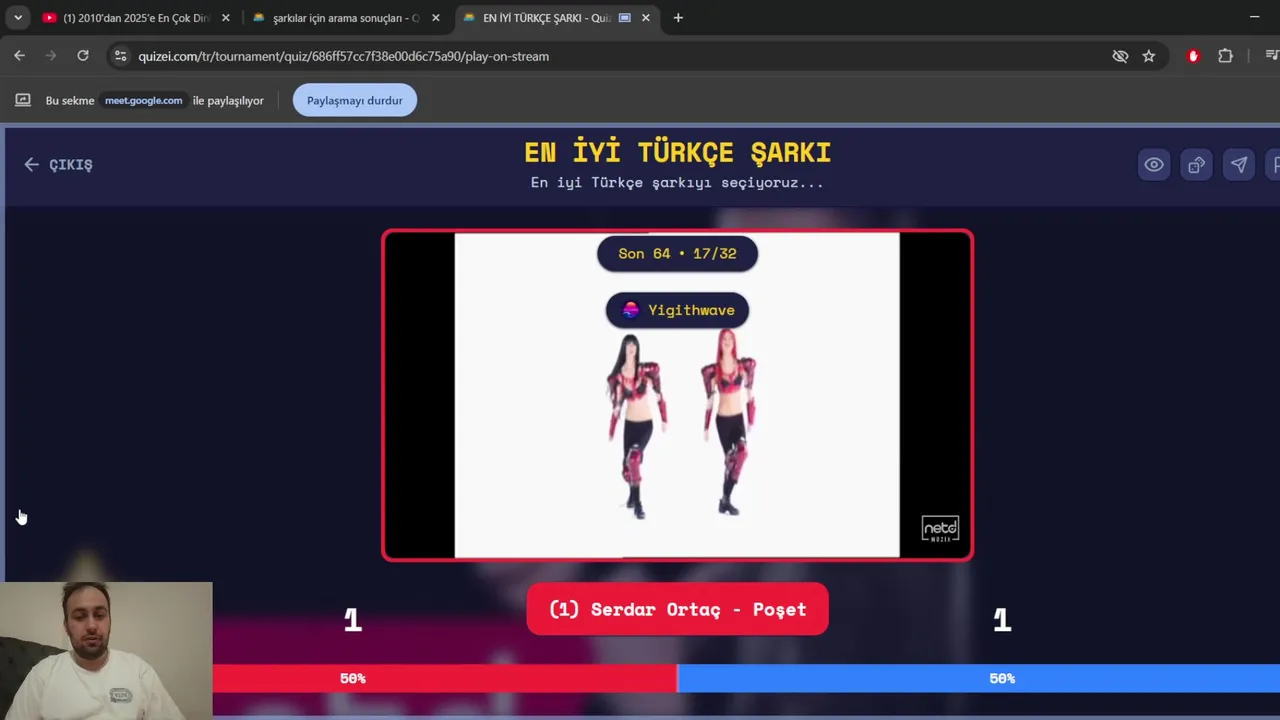
Task: Click the Son 64 • 17/32 round badge
Action: (x=677, y=253)
